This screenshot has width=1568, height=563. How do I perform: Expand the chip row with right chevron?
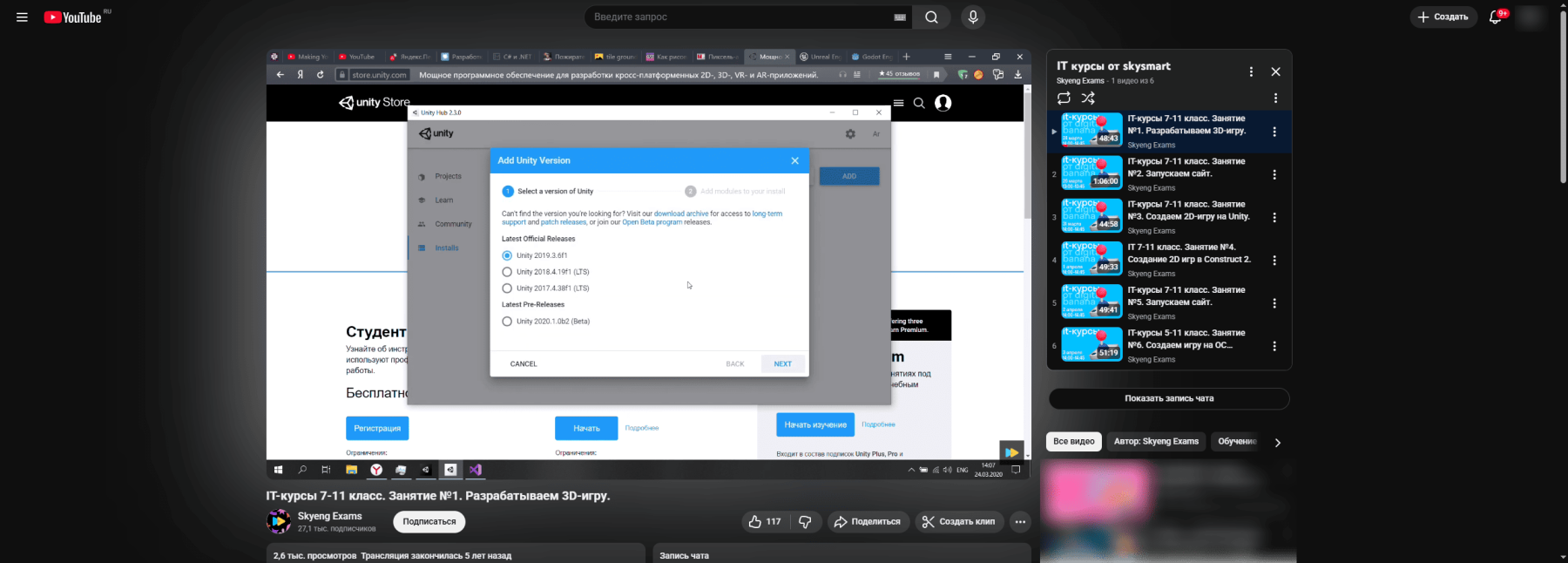click(1277, 443)
